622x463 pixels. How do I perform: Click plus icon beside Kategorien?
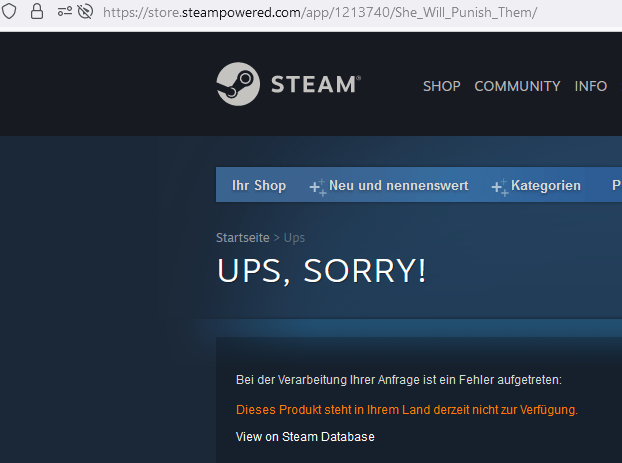499,187
